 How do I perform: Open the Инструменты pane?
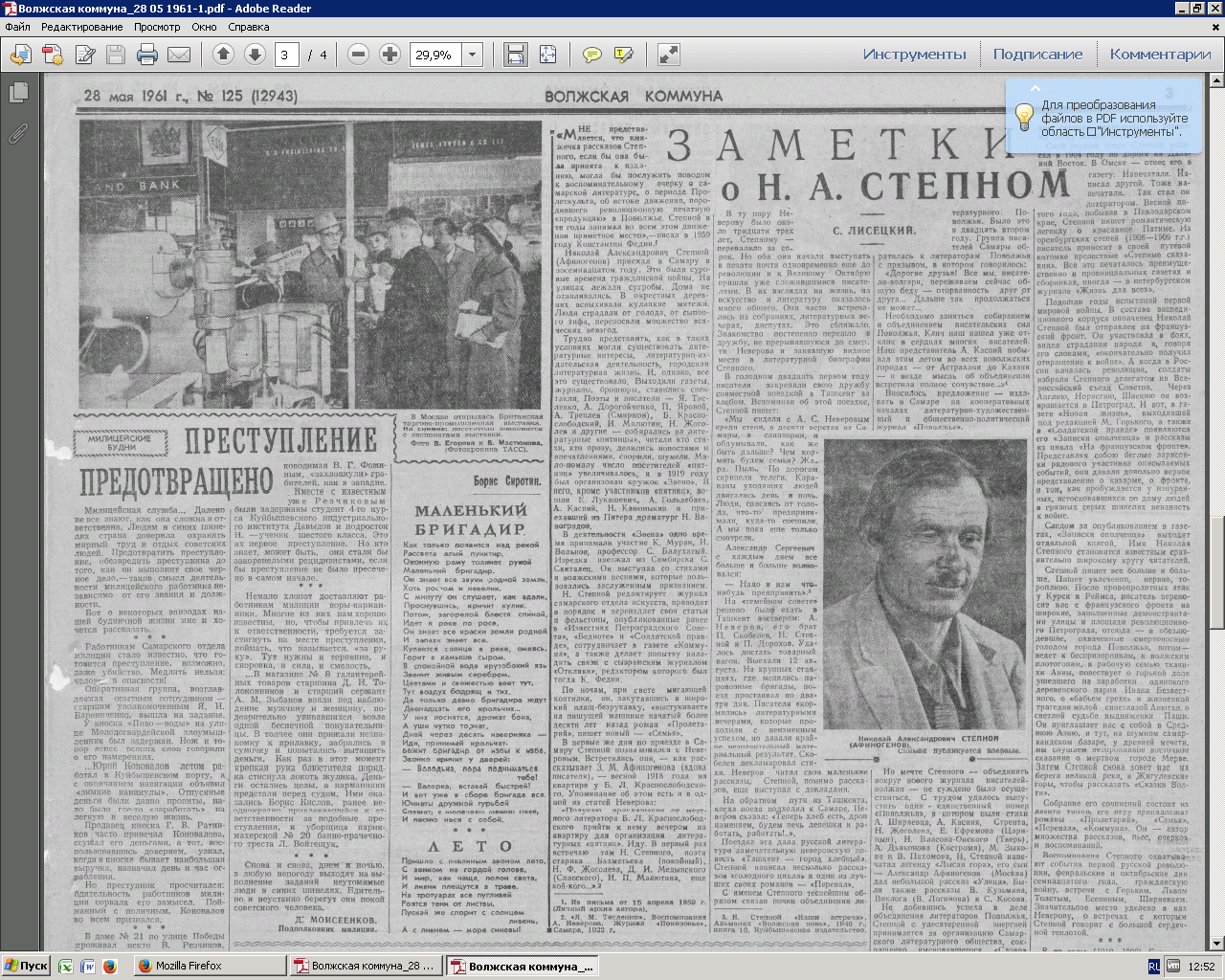tap(915, 55)
